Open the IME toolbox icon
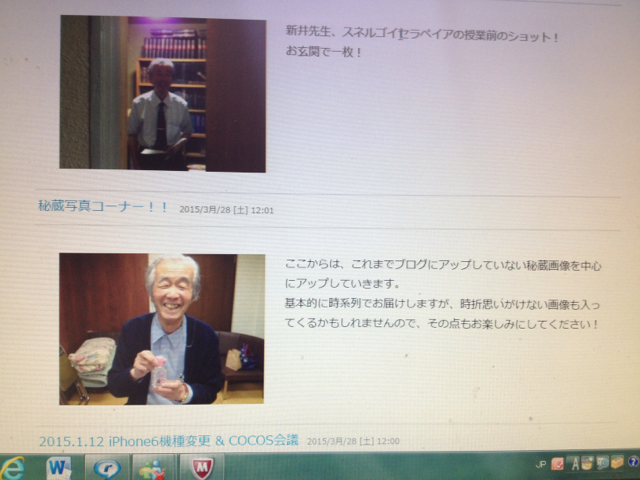This screenshot has width=640, height=480. tap(618, 464)
